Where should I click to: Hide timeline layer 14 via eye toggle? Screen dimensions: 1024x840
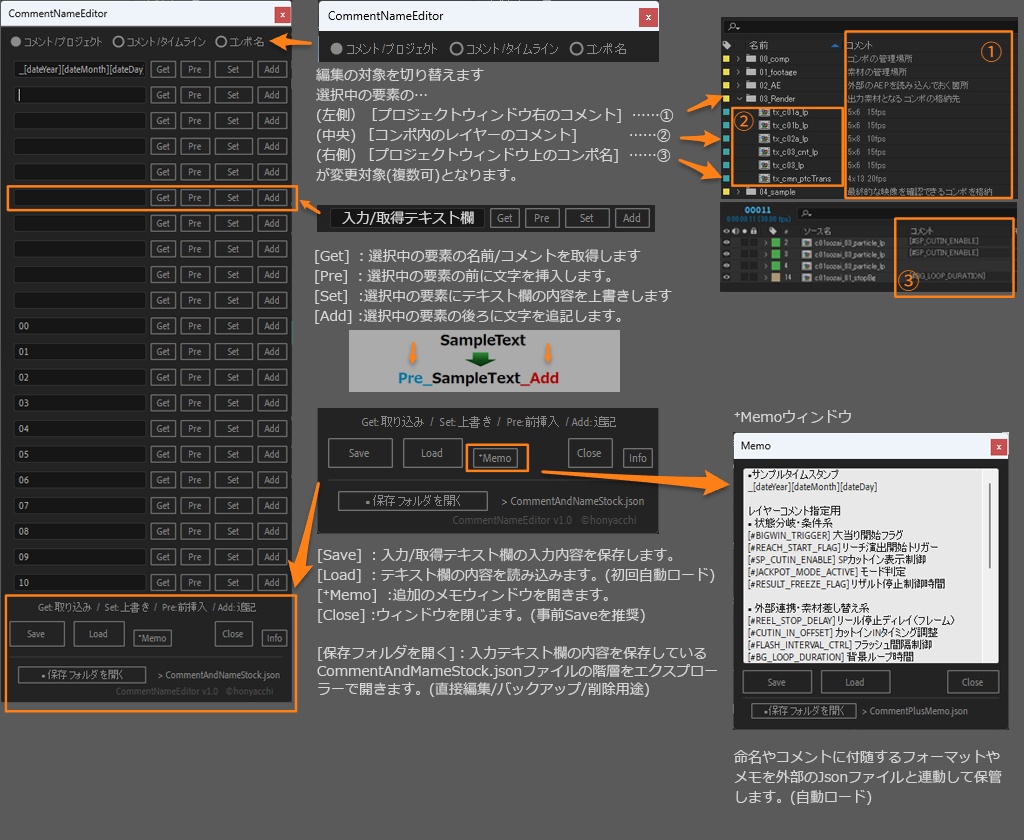726,278
